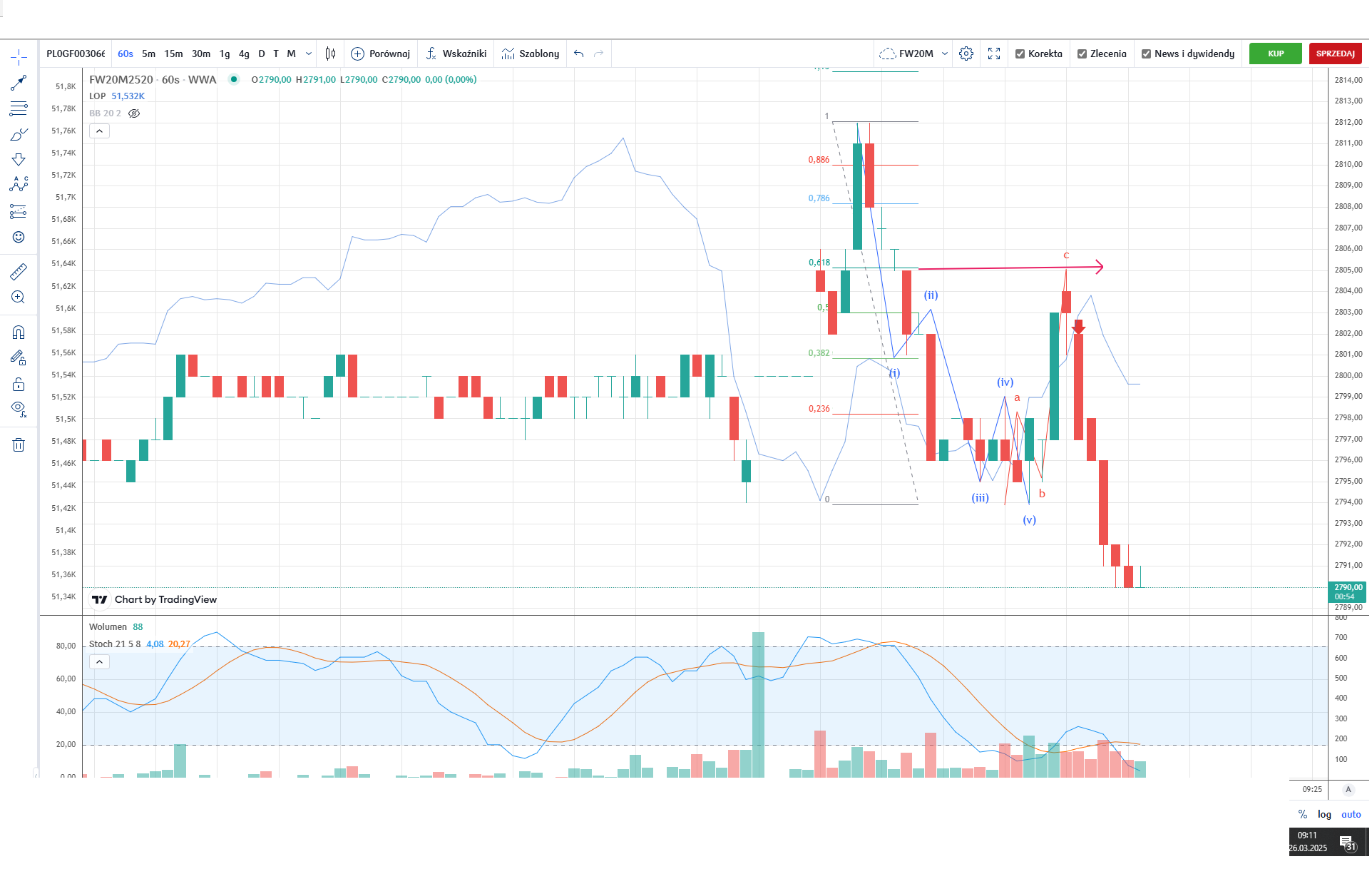Select the trend line drawing tool
Image resolution: width=1372 pixels, height=869 pixels.
19,83
